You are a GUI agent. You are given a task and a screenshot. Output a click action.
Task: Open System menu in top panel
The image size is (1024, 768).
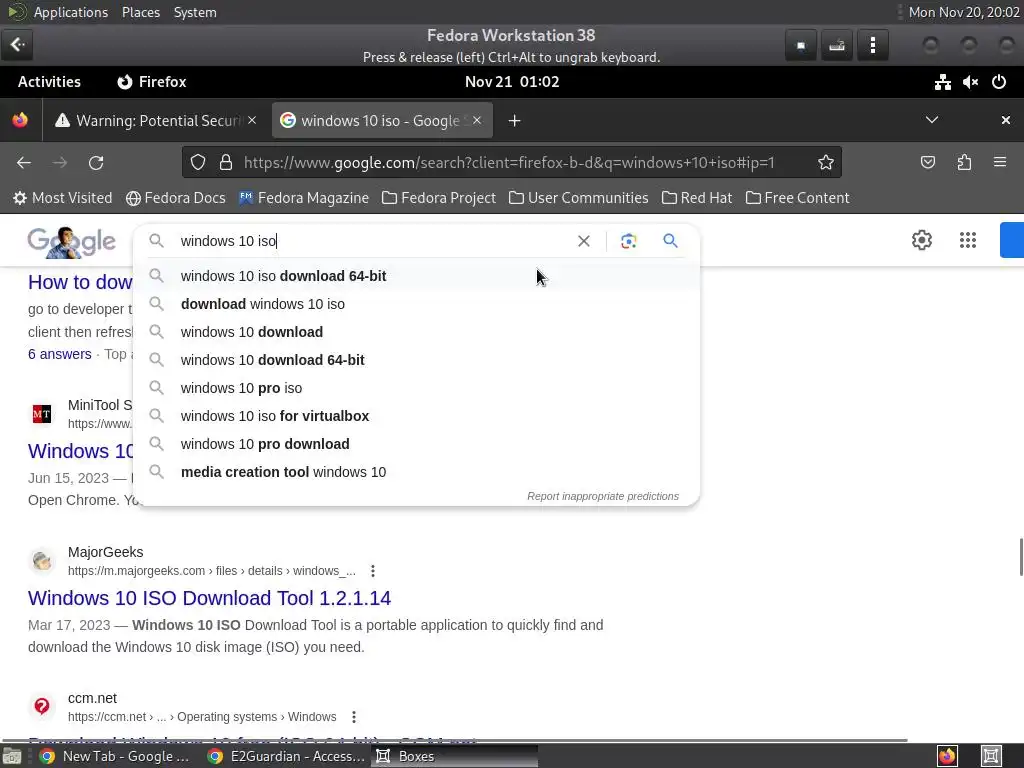coord(195,12)
